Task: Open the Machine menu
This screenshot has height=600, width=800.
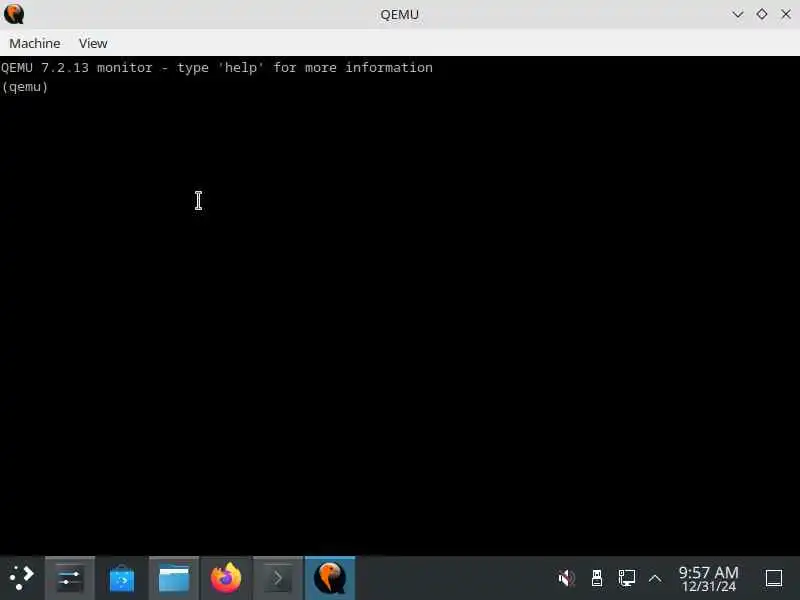Action: coord(35,43)
